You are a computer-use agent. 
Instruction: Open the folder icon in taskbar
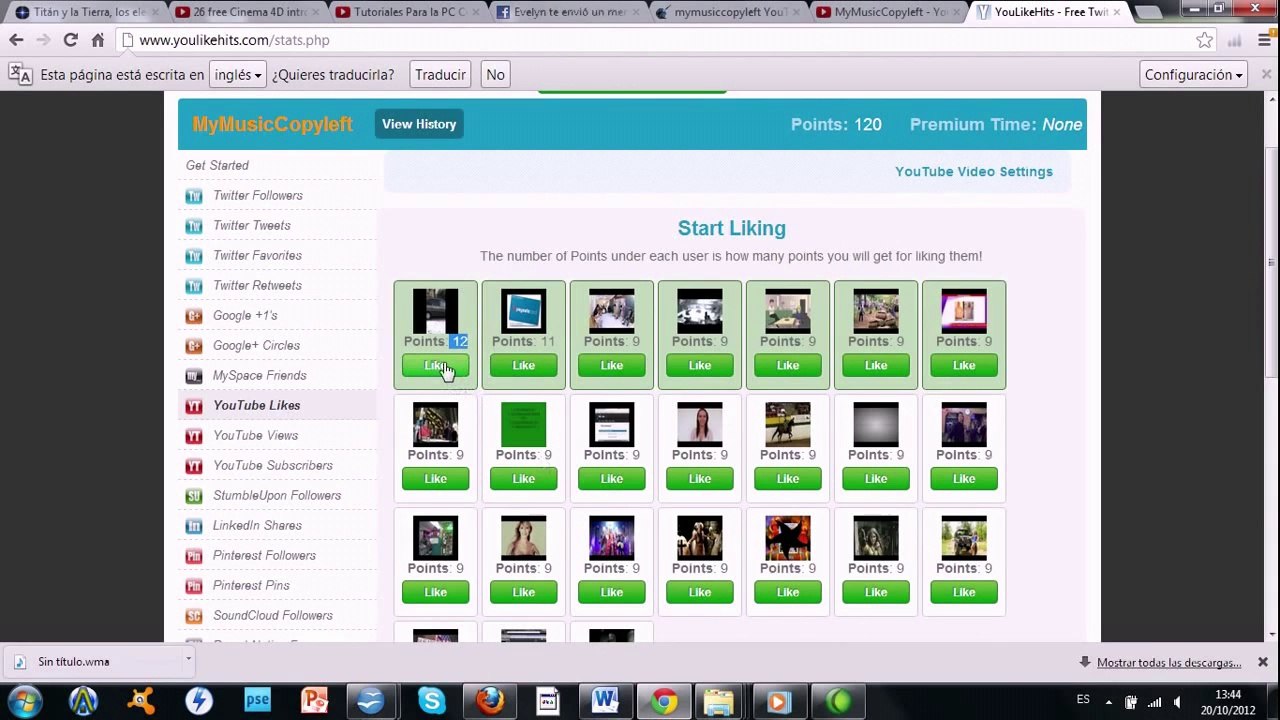(x=718, y=701)
